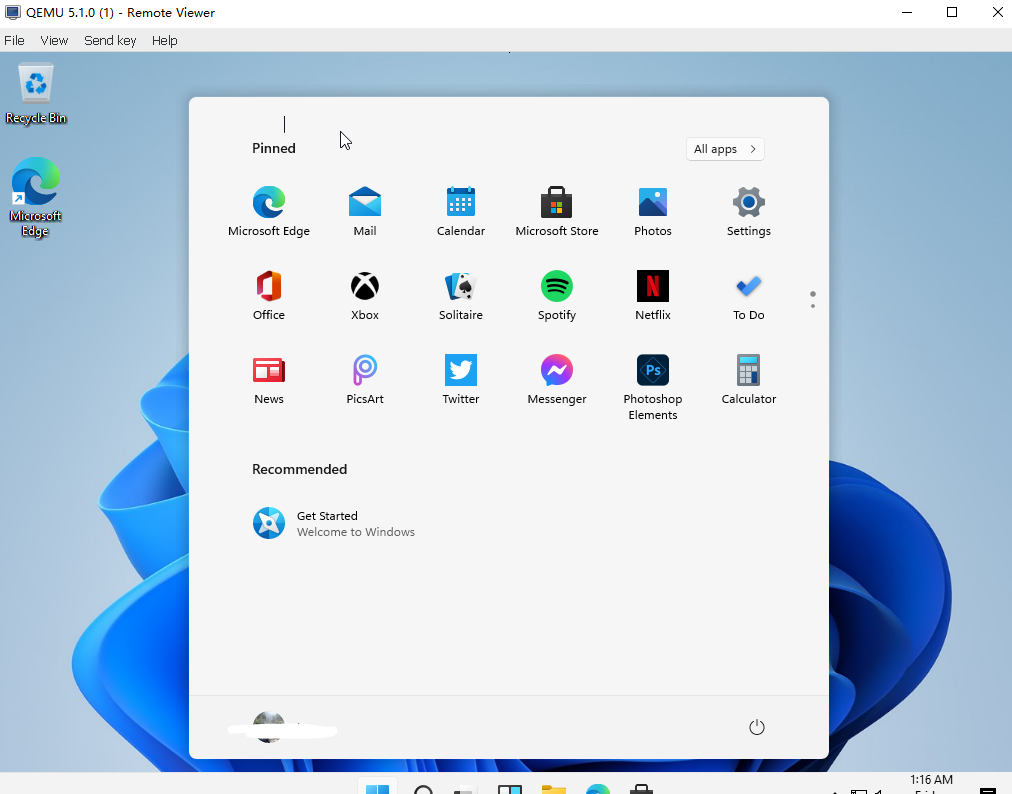
Task: Open Twitter from pinned apps
Action: [x=460, y=379]
